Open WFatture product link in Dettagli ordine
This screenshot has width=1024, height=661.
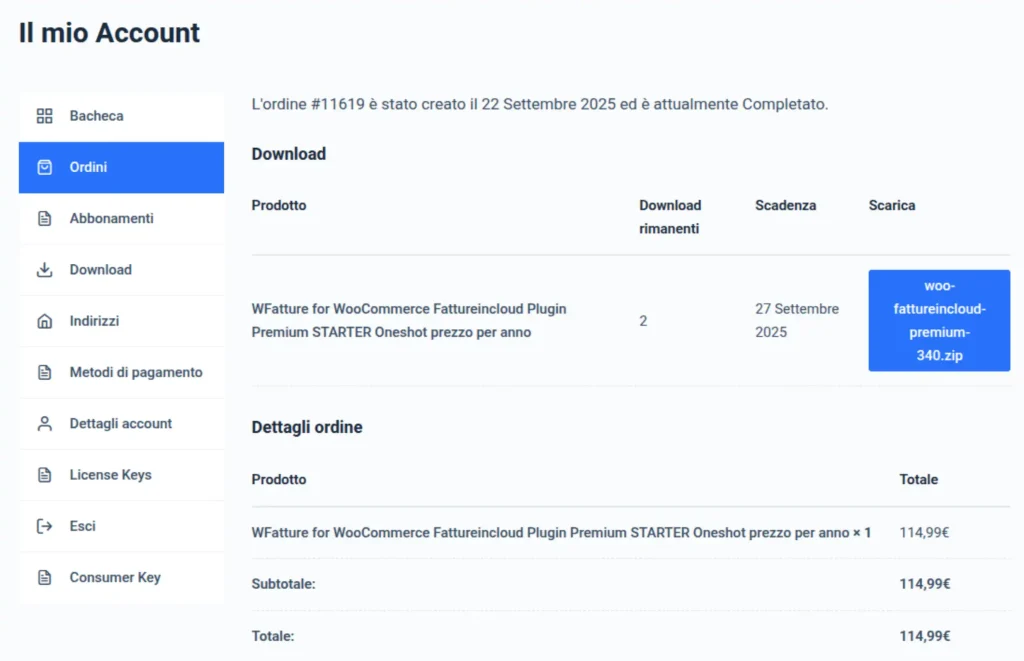click(551, 532)
